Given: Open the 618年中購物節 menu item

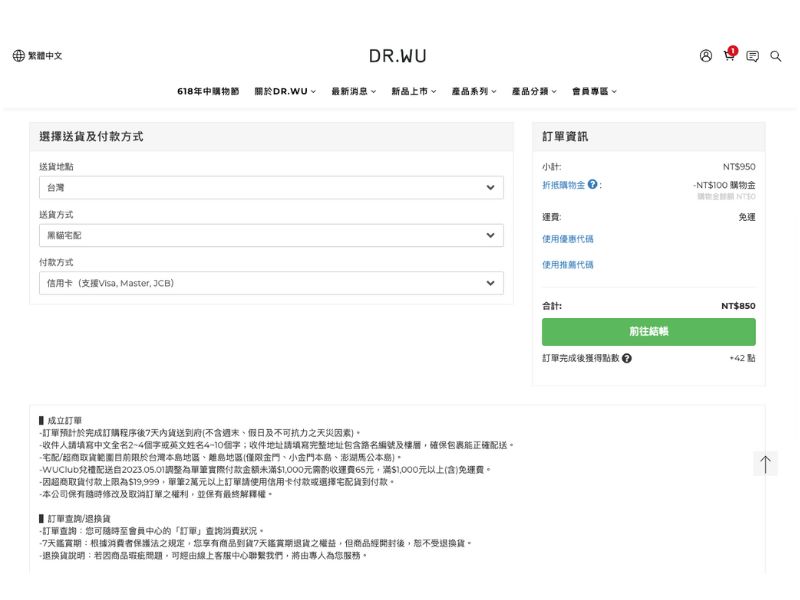Looking at the screenshot, I should pyautogui.click(x=208, y=91).
